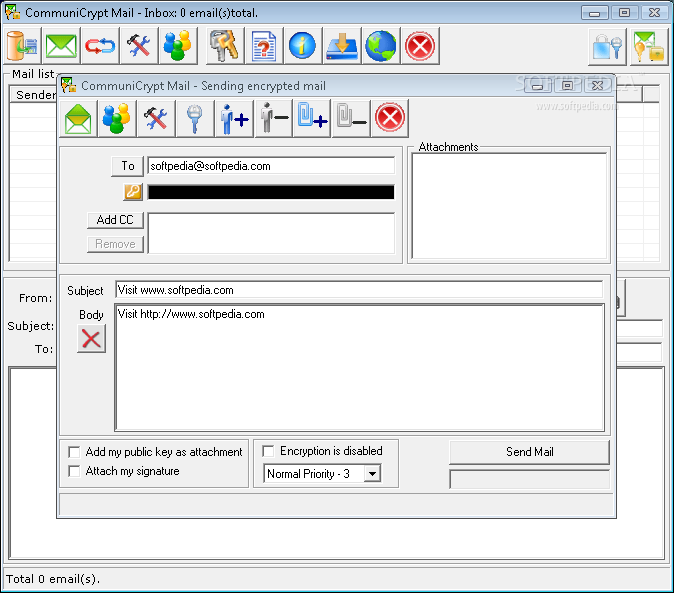This screenshot has width=674, height=593.
Task: Open the Normal Priority - 3 dropdown
Action: click(372, 474)
